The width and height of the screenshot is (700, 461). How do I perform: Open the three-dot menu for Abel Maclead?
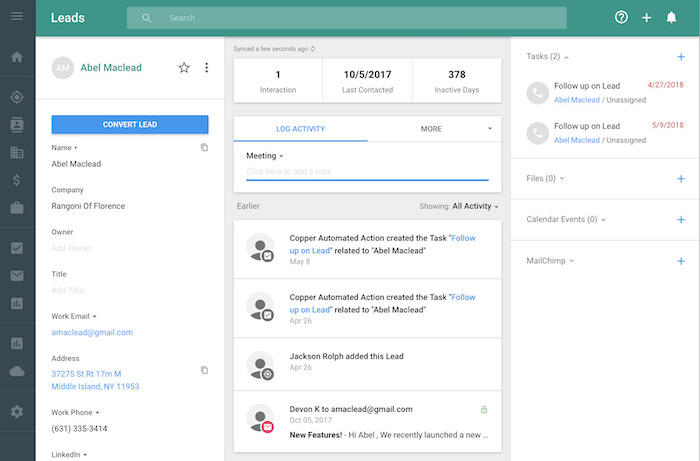207,68
